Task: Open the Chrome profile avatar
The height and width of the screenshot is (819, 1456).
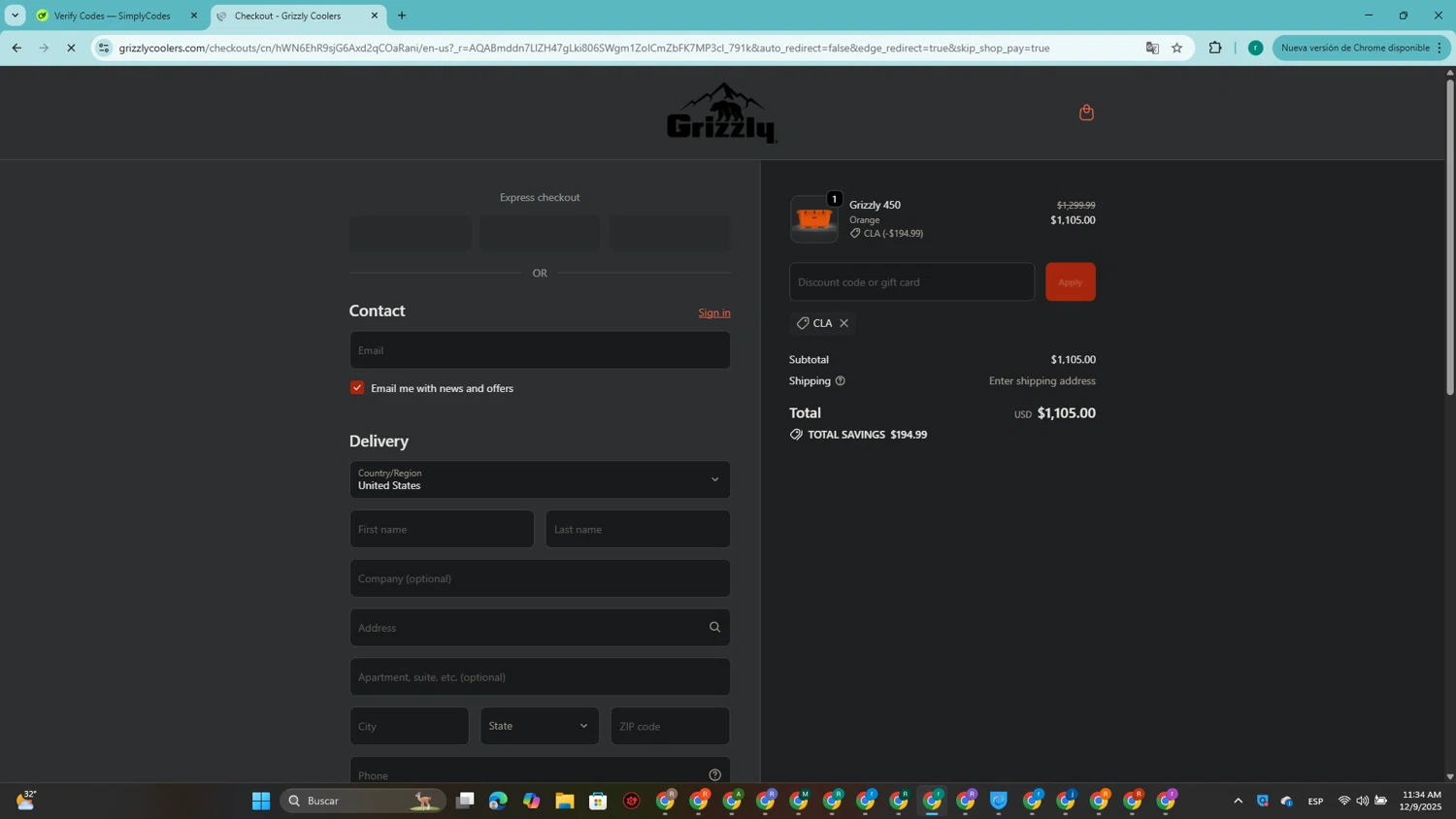Action: tap(1255, 48)
